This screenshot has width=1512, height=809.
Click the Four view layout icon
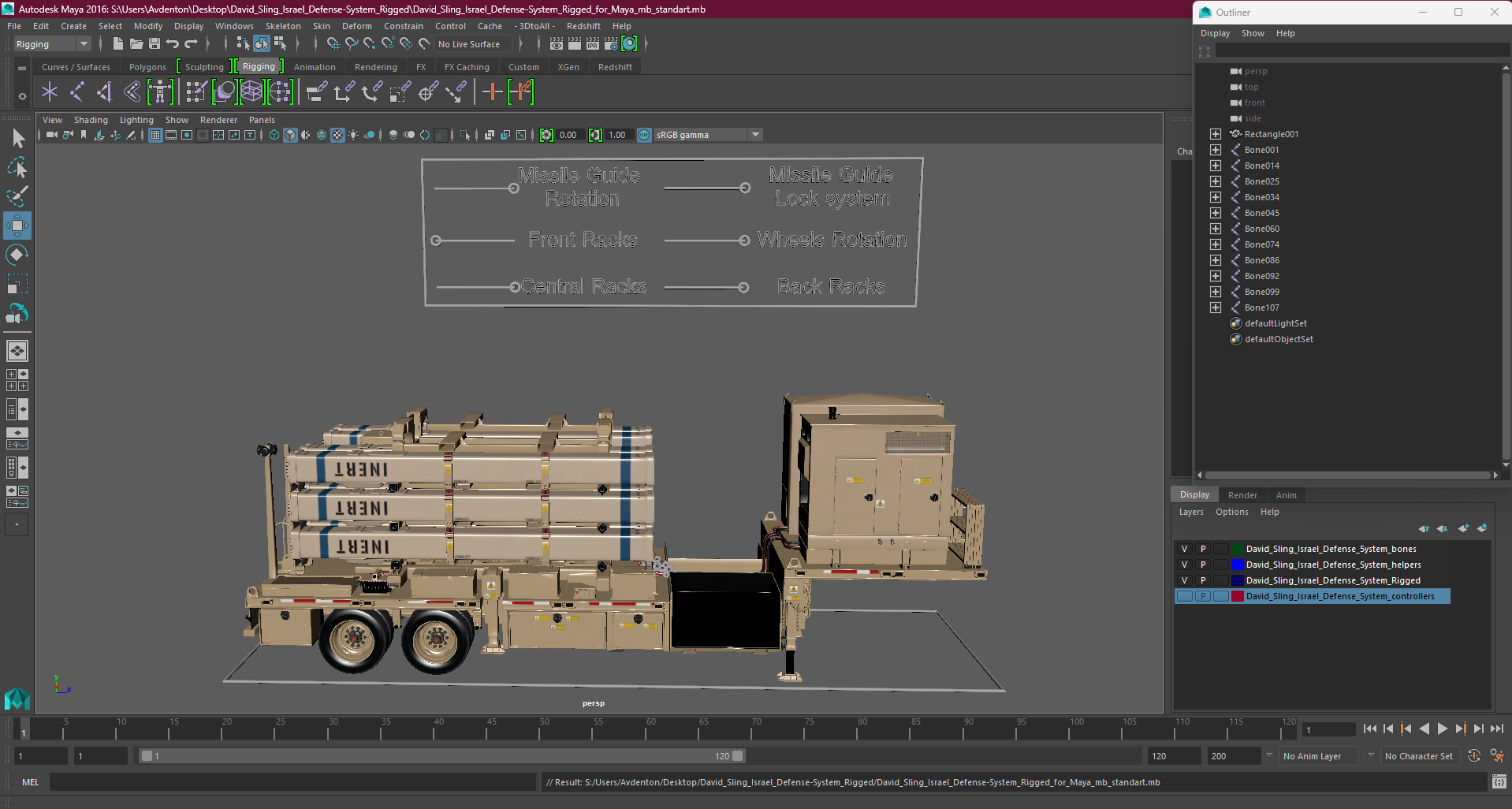pos(17,380)
